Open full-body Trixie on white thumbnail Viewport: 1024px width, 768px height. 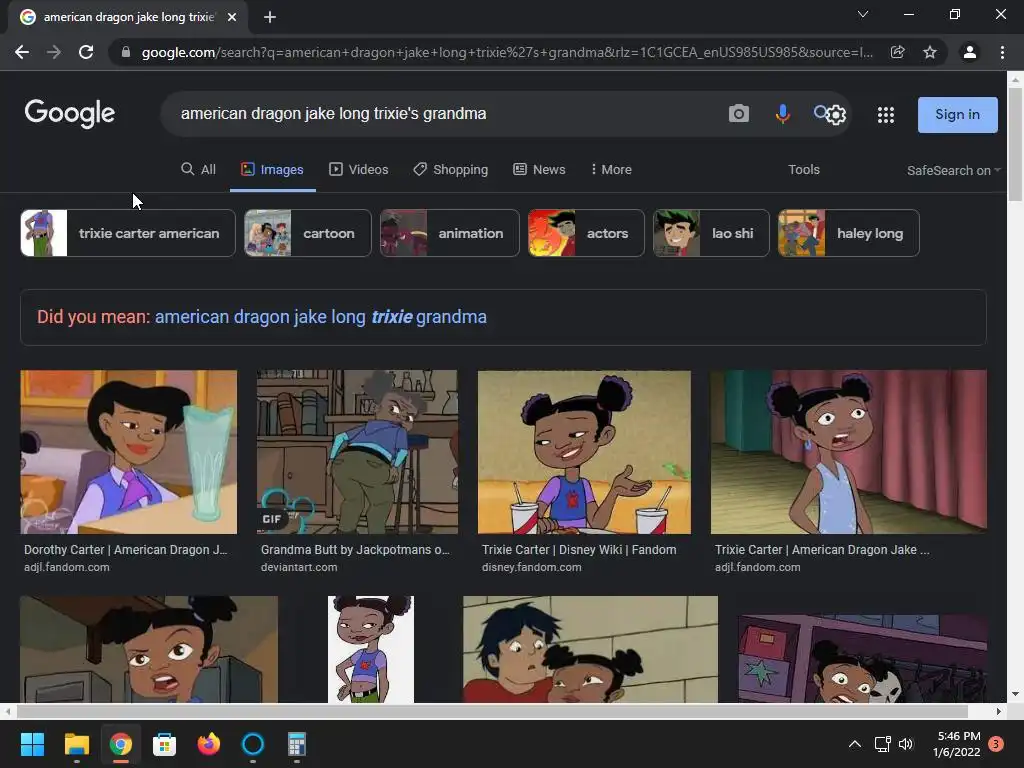371,649
